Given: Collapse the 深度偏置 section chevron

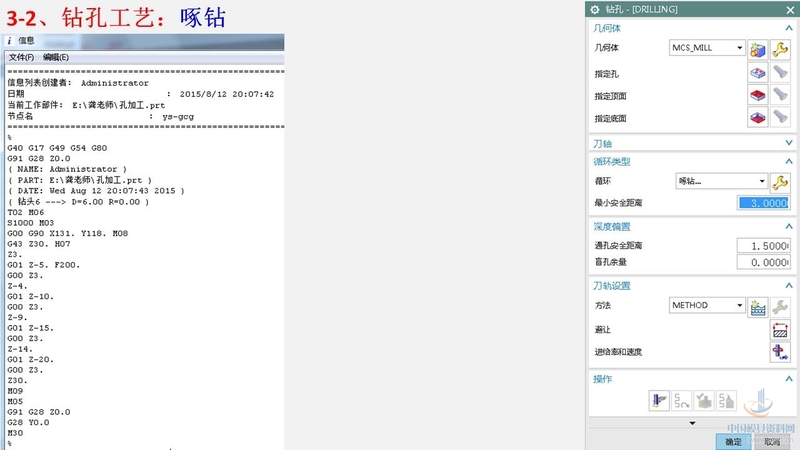Looking at the screenshot, I should (x=789, y=226).
